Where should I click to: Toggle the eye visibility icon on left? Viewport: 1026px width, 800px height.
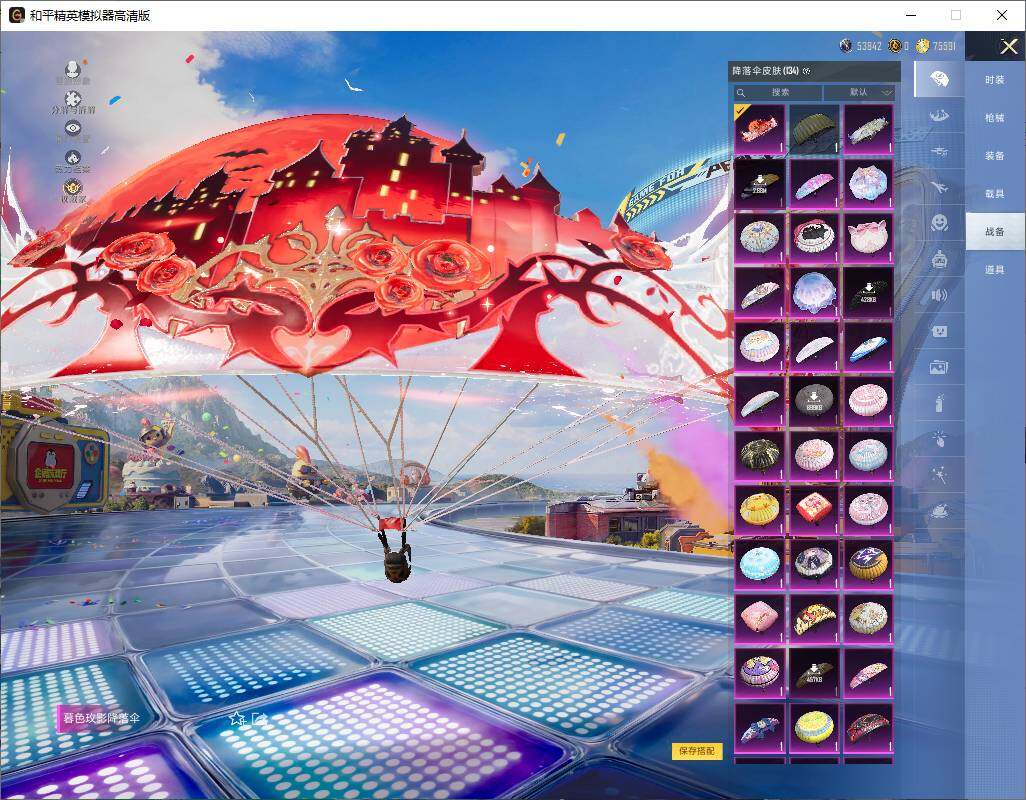(x=73, y=130)
